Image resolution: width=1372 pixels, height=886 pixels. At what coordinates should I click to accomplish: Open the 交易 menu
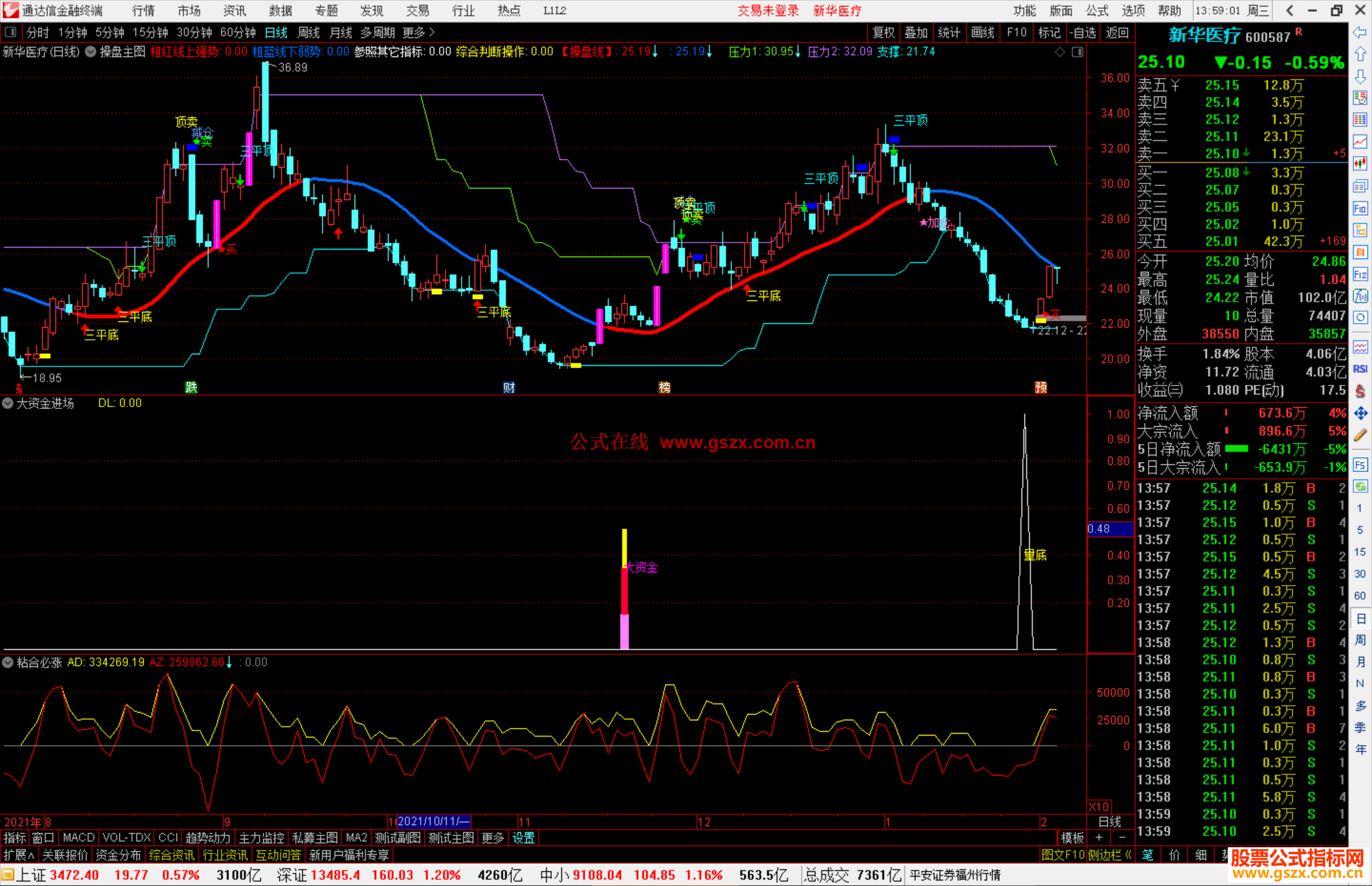(417, 11)
